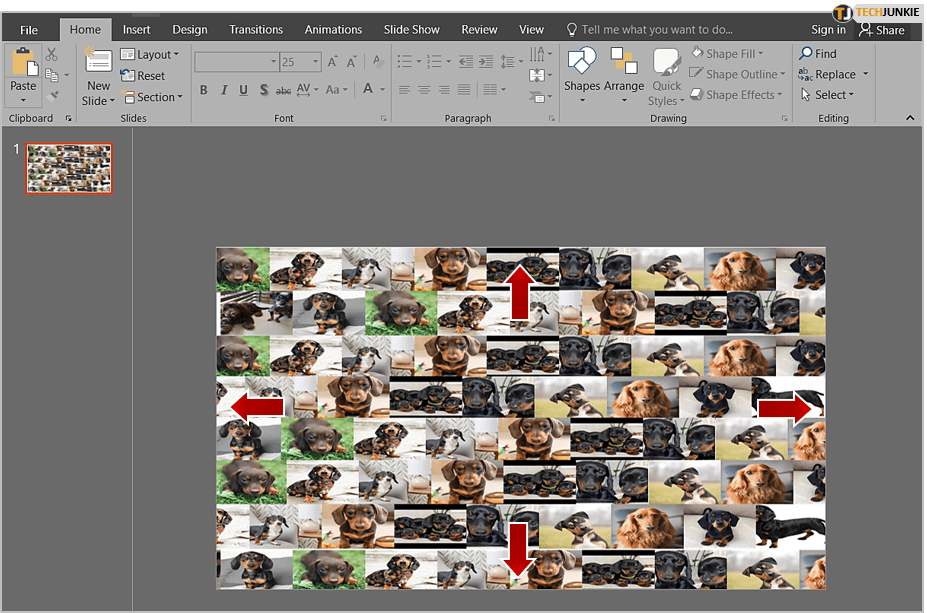
Task: Toggle Underline formatting
Action: pos(244,90)
